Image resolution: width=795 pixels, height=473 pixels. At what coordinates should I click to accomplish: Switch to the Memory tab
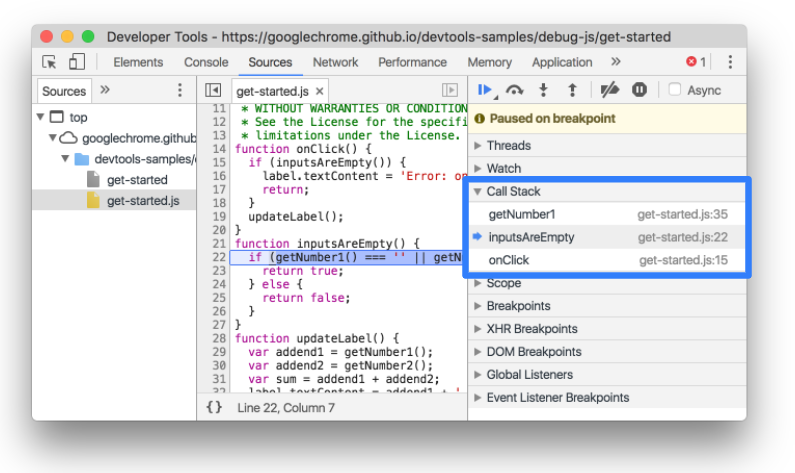(489, 62)
